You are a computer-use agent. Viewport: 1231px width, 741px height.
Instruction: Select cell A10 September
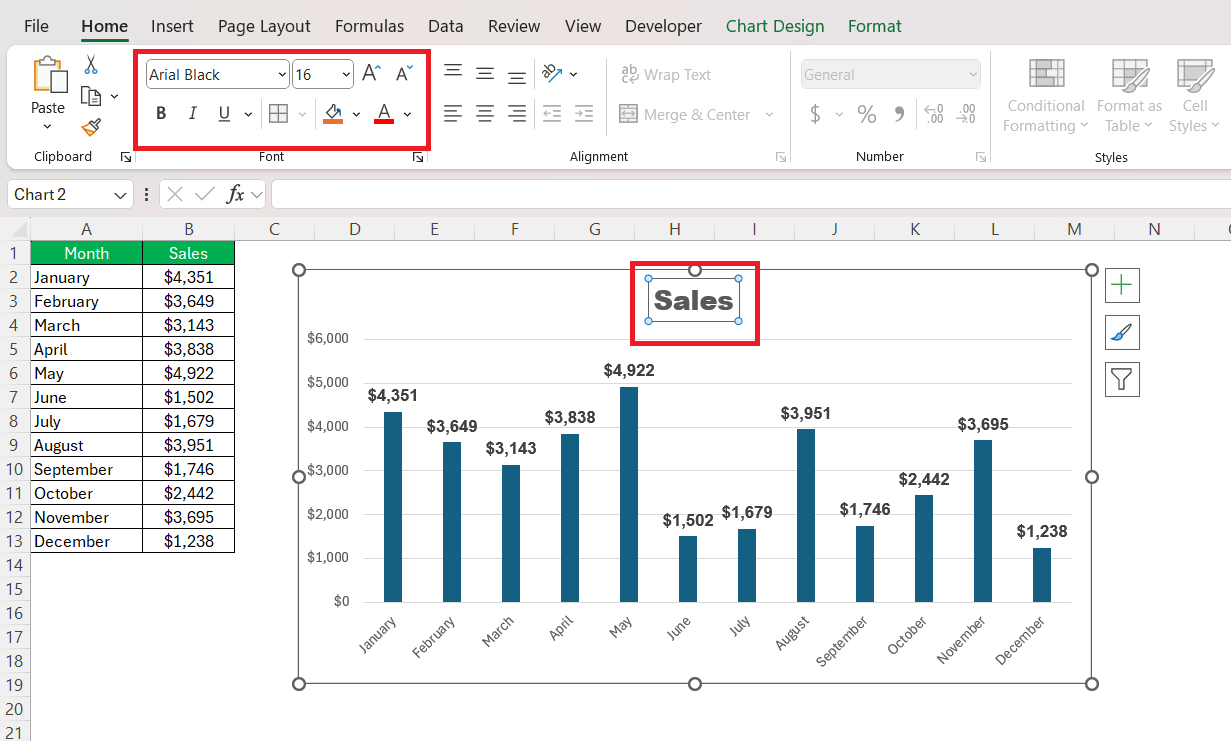click(87, 469)
